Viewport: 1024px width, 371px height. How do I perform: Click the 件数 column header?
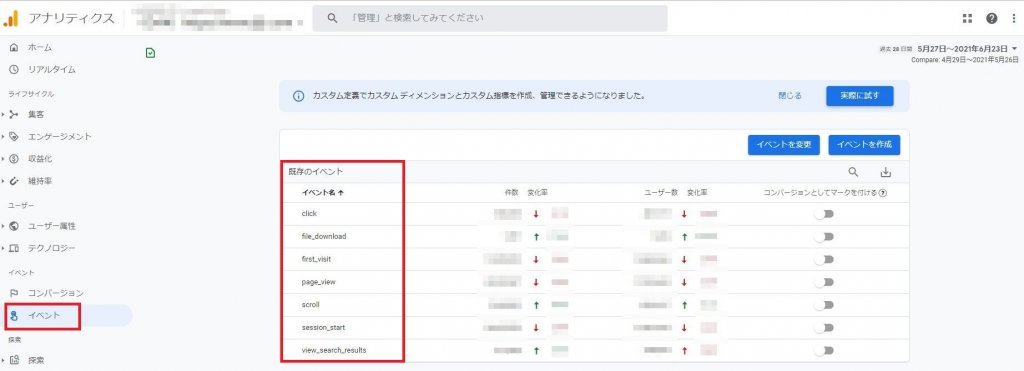pos(511,193)
